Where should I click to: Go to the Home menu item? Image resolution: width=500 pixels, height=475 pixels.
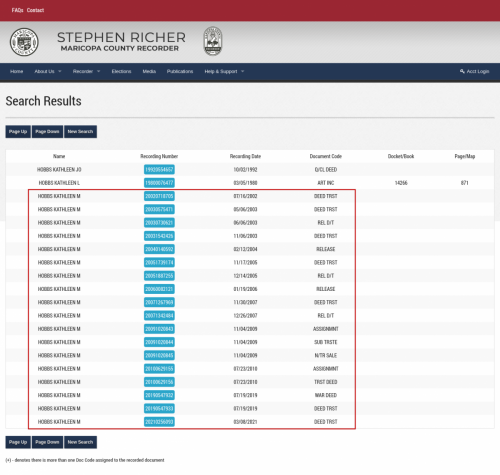point(17,71)
